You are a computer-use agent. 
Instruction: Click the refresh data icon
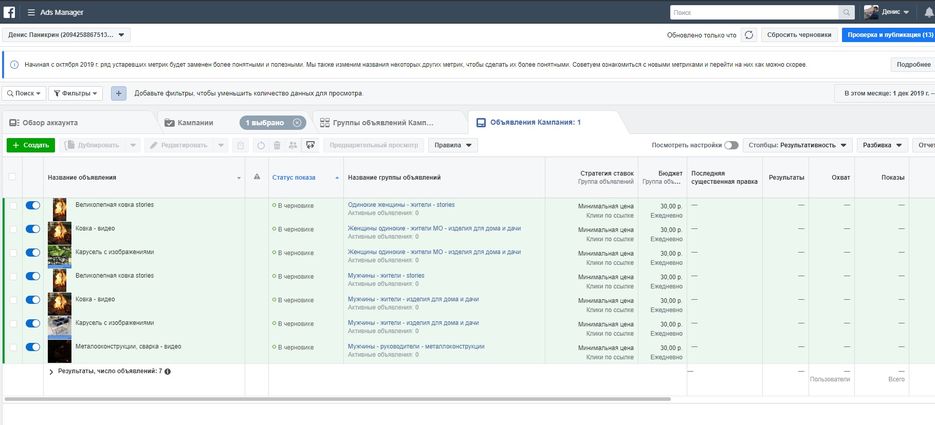[748, 34]
